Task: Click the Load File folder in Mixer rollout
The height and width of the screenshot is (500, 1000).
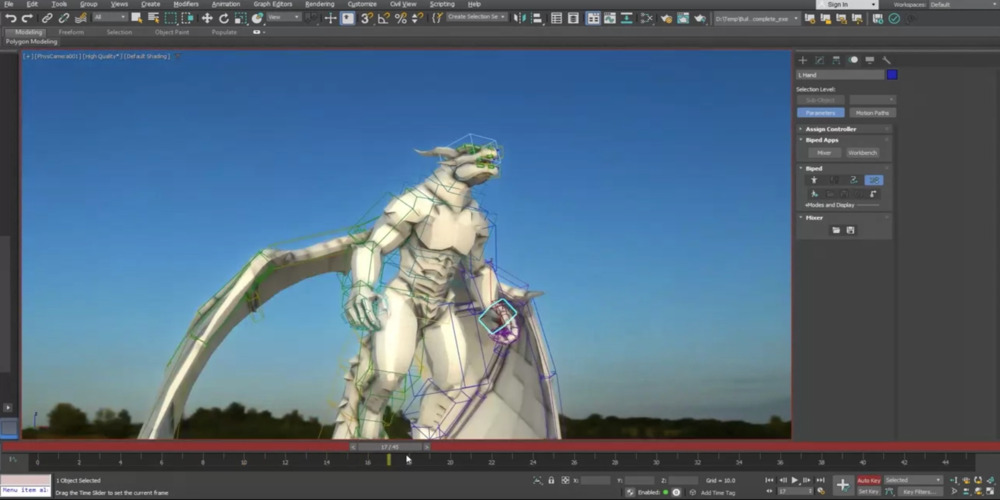Action: pyautogui.click(x=836, y=230)
